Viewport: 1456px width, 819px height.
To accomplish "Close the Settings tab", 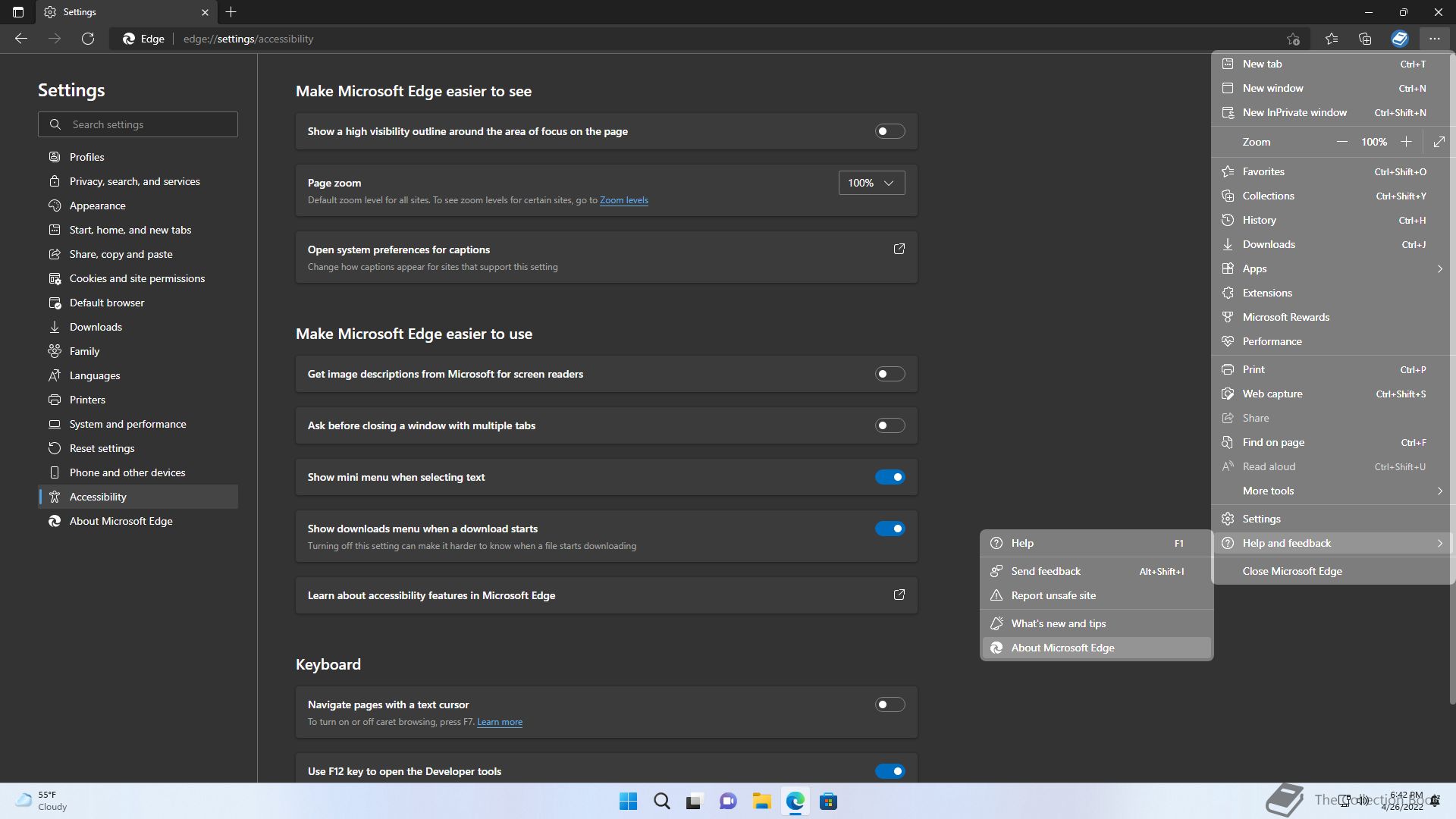I will (x=205, y=12).
